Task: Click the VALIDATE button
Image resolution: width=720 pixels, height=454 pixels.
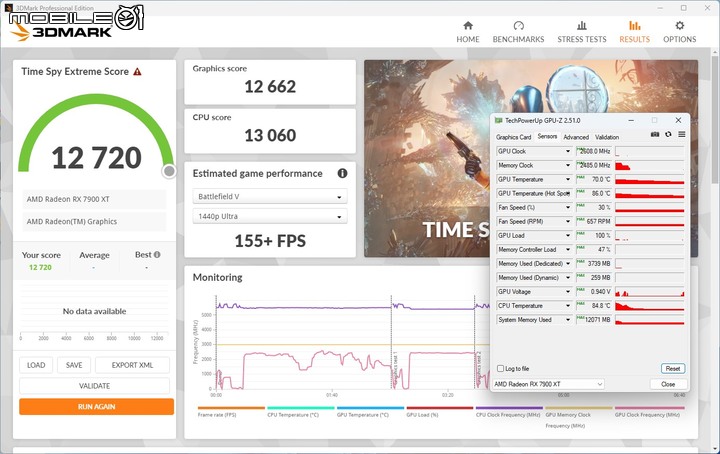Action: pos(94,386)
